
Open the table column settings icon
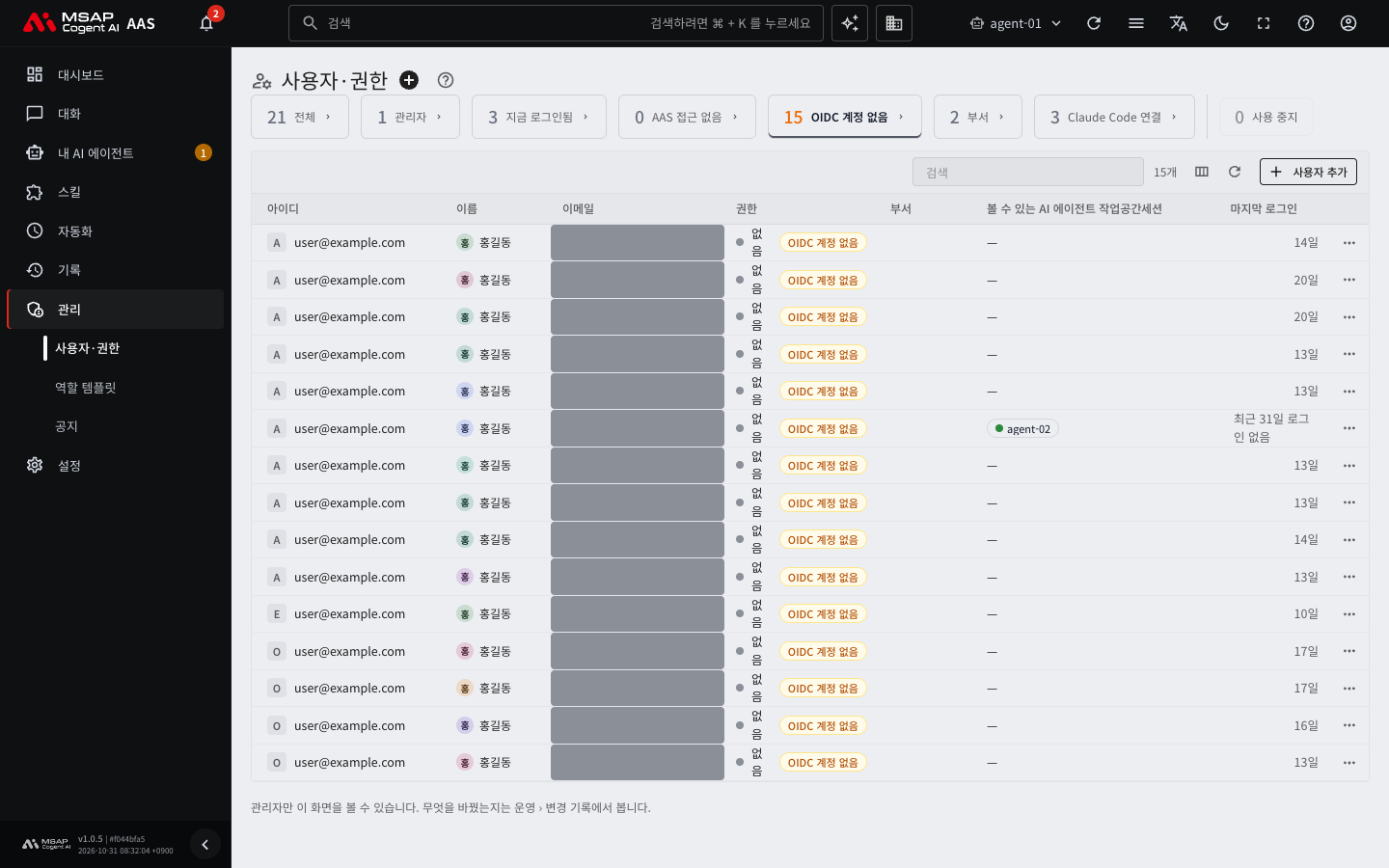tap(1202, 172)
